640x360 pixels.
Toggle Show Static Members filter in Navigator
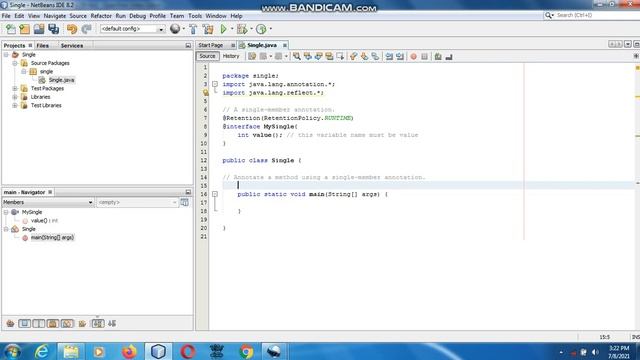pos(39,324)
